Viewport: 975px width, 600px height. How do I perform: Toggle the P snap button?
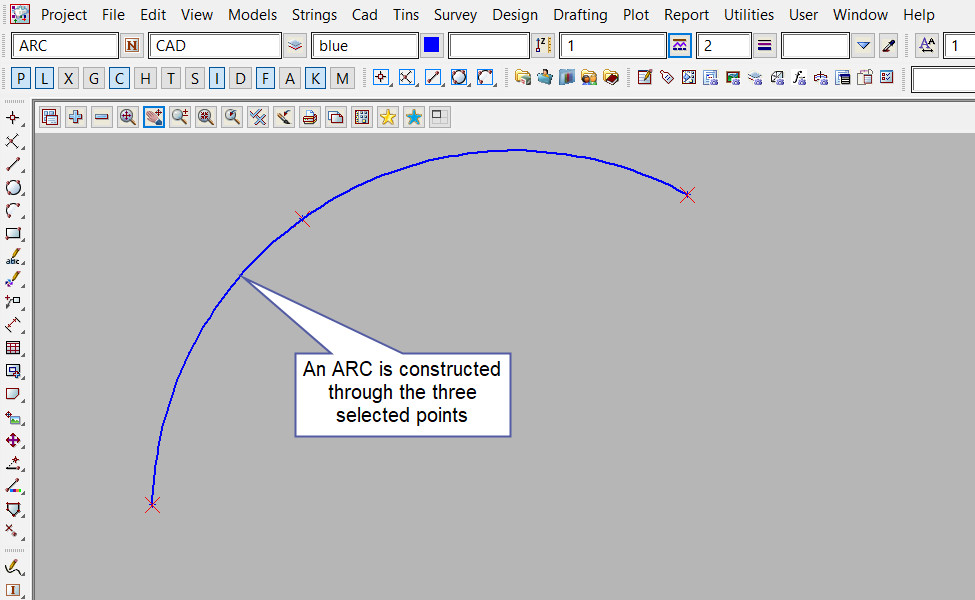point(22,79)
